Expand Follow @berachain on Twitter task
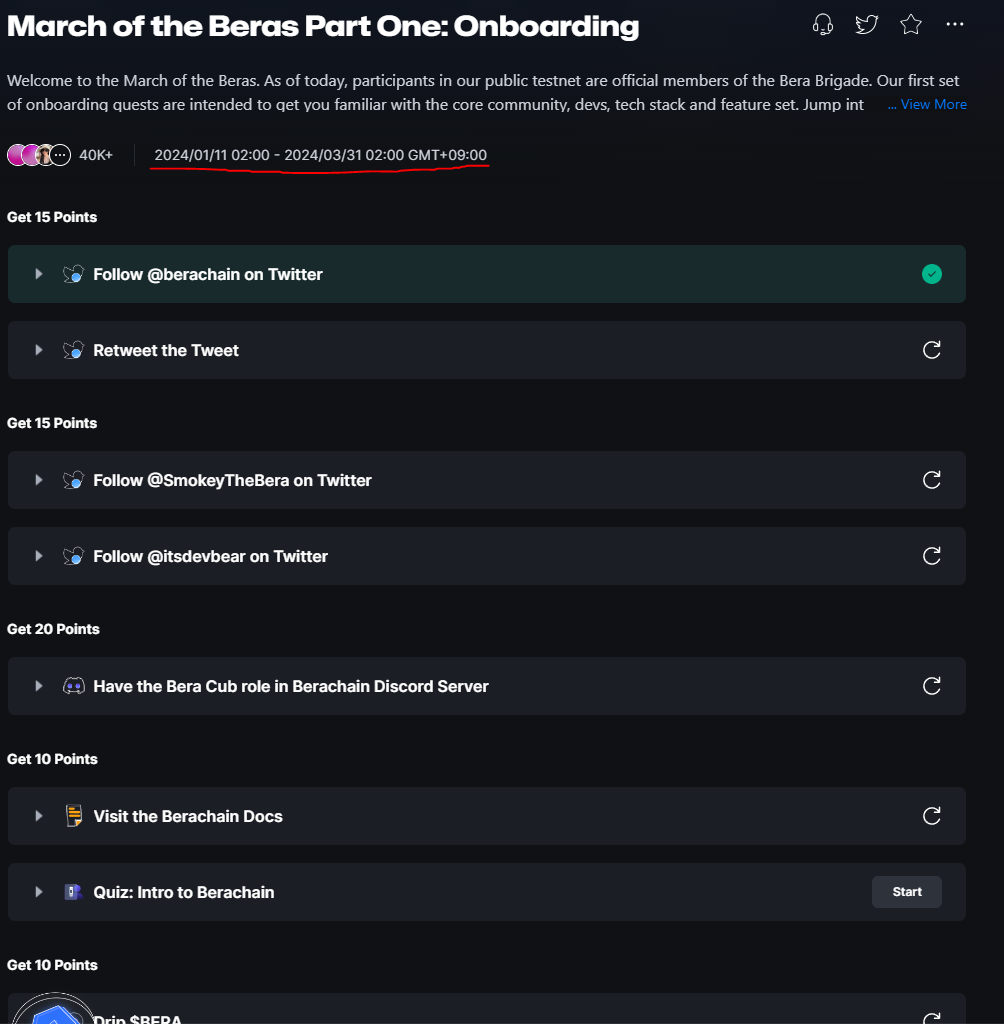Image resolution: width=1004 pixels, height=1024 pixels. coord(39,274)
